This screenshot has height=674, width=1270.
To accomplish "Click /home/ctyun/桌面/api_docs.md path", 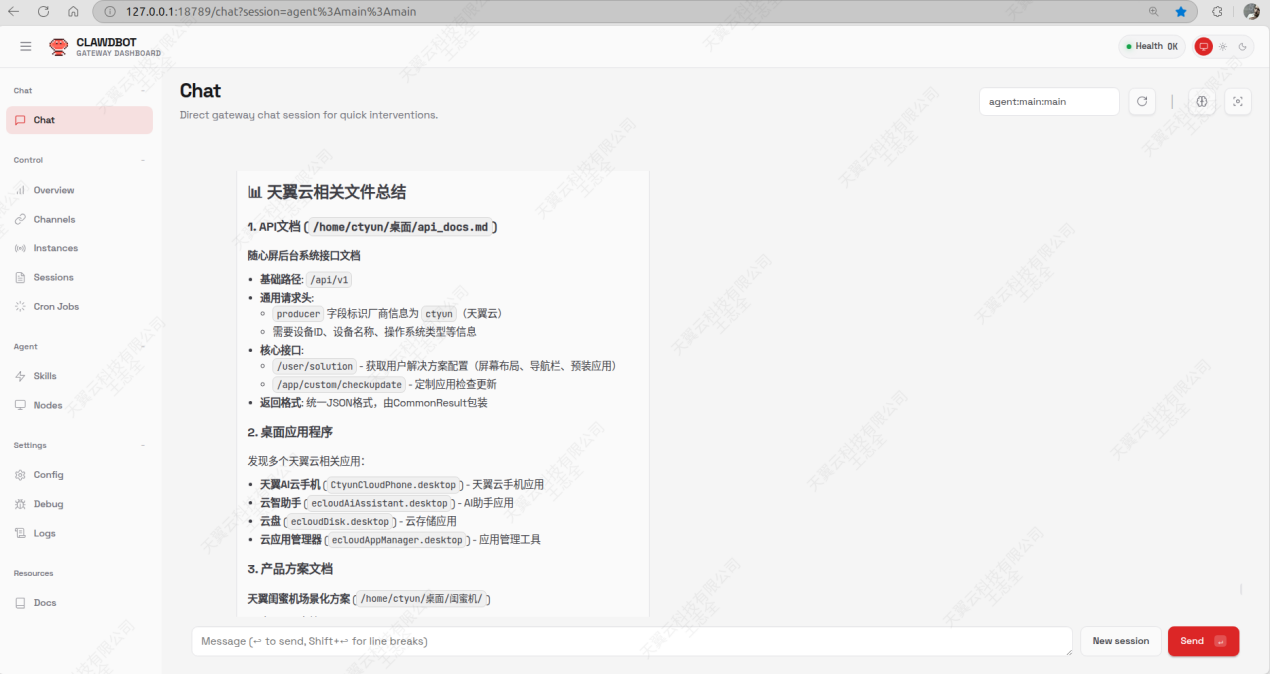I will (x=400, y=227).
